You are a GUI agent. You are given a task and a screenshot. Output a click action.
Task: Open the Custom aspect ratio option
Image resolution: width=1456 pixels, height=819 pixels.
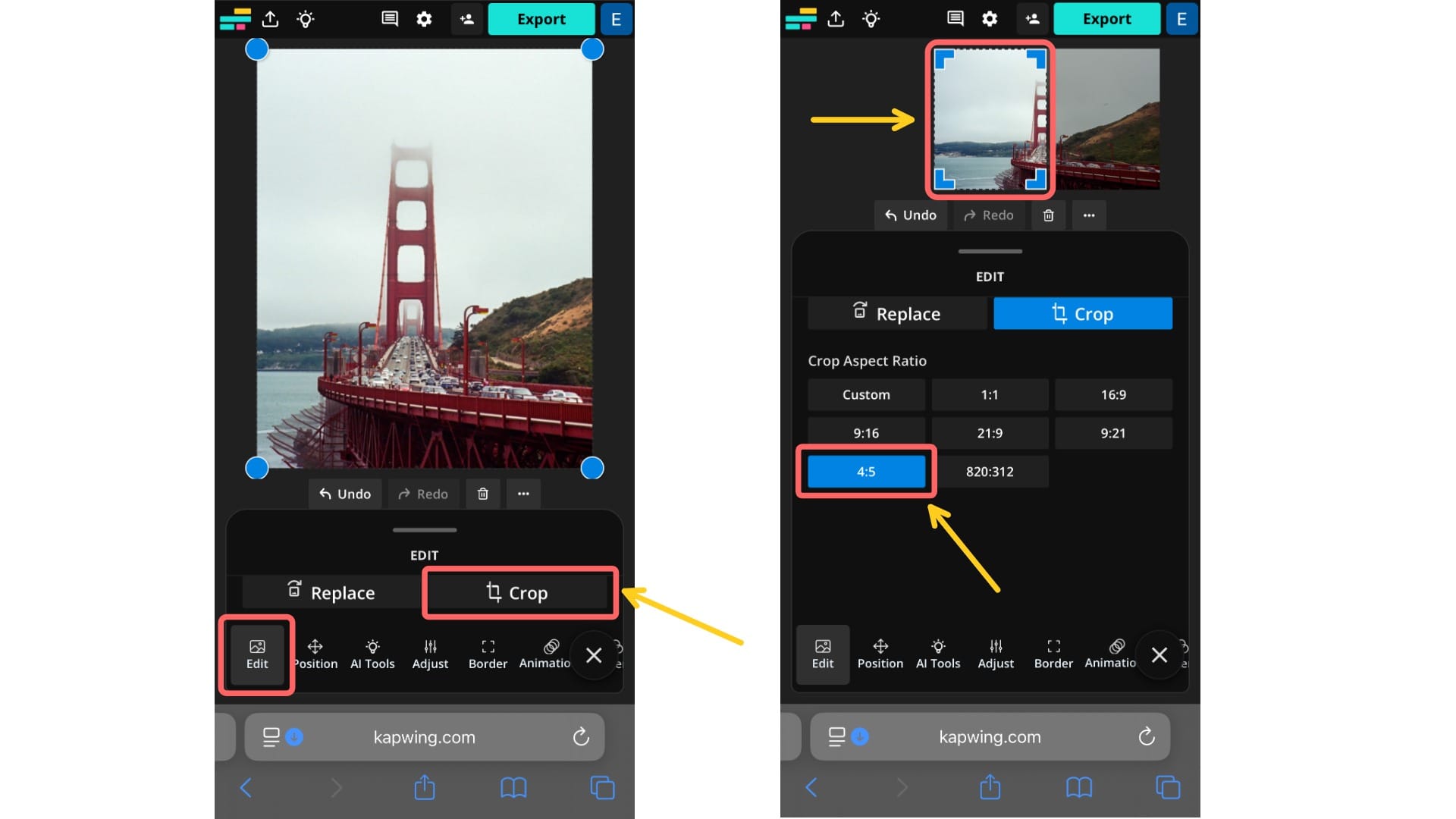pyautogui.click(x=866, y=394)
